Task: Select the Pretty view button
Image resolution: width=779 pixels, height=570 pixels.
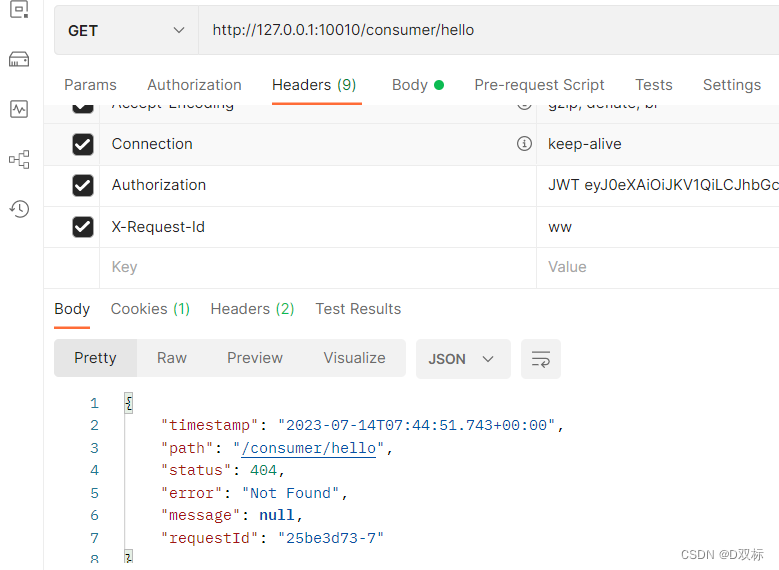Action: 95,358
